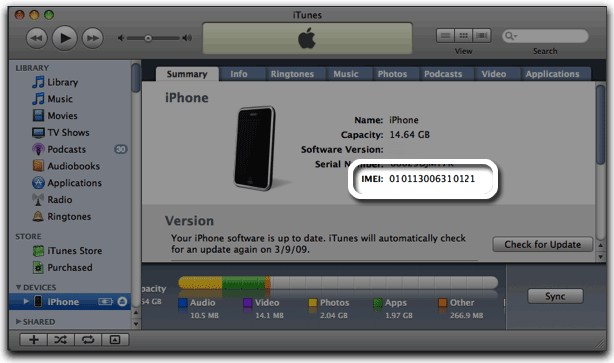Image resolution: width=614 pixels, height=363 pixels.
Task: Click the Sync button
Action: click(x=555, y=296)
